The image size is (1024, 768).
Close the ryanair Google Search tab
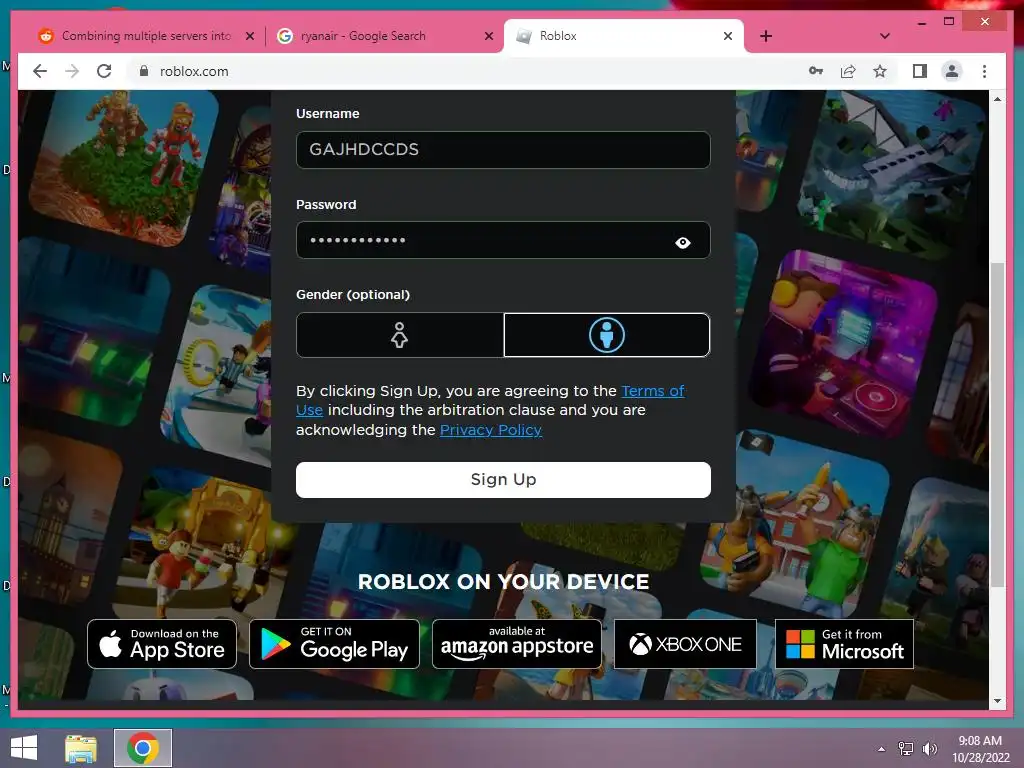[488, 37]
